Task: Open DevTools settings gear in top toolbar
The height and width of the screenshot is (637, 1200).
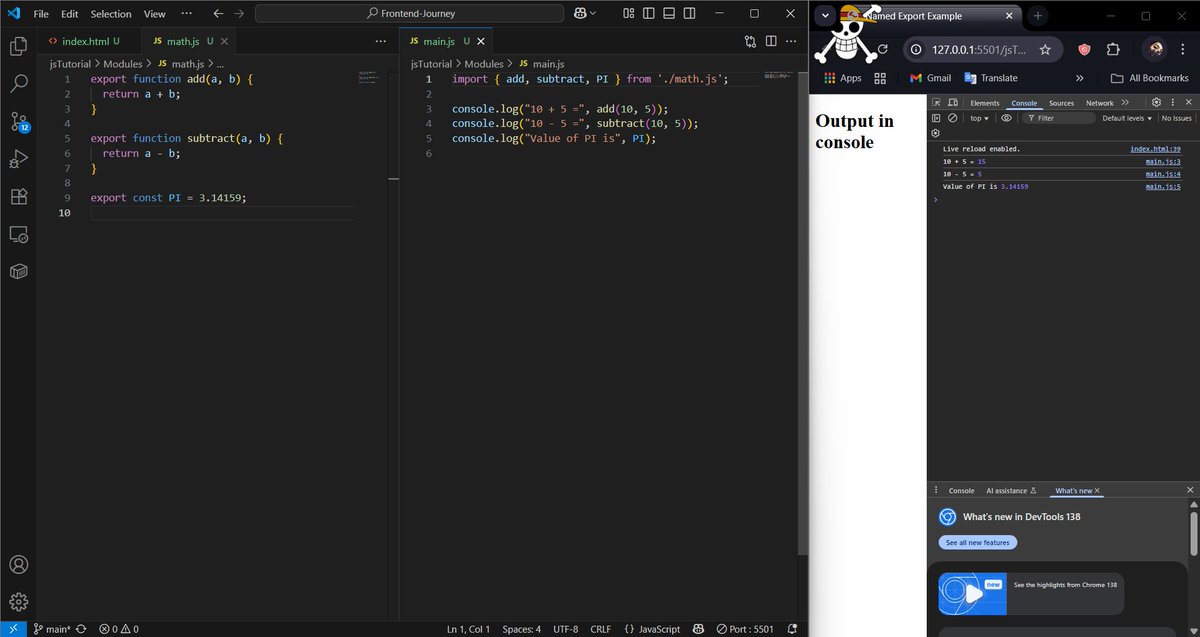Action: [x=1156, y=103]
